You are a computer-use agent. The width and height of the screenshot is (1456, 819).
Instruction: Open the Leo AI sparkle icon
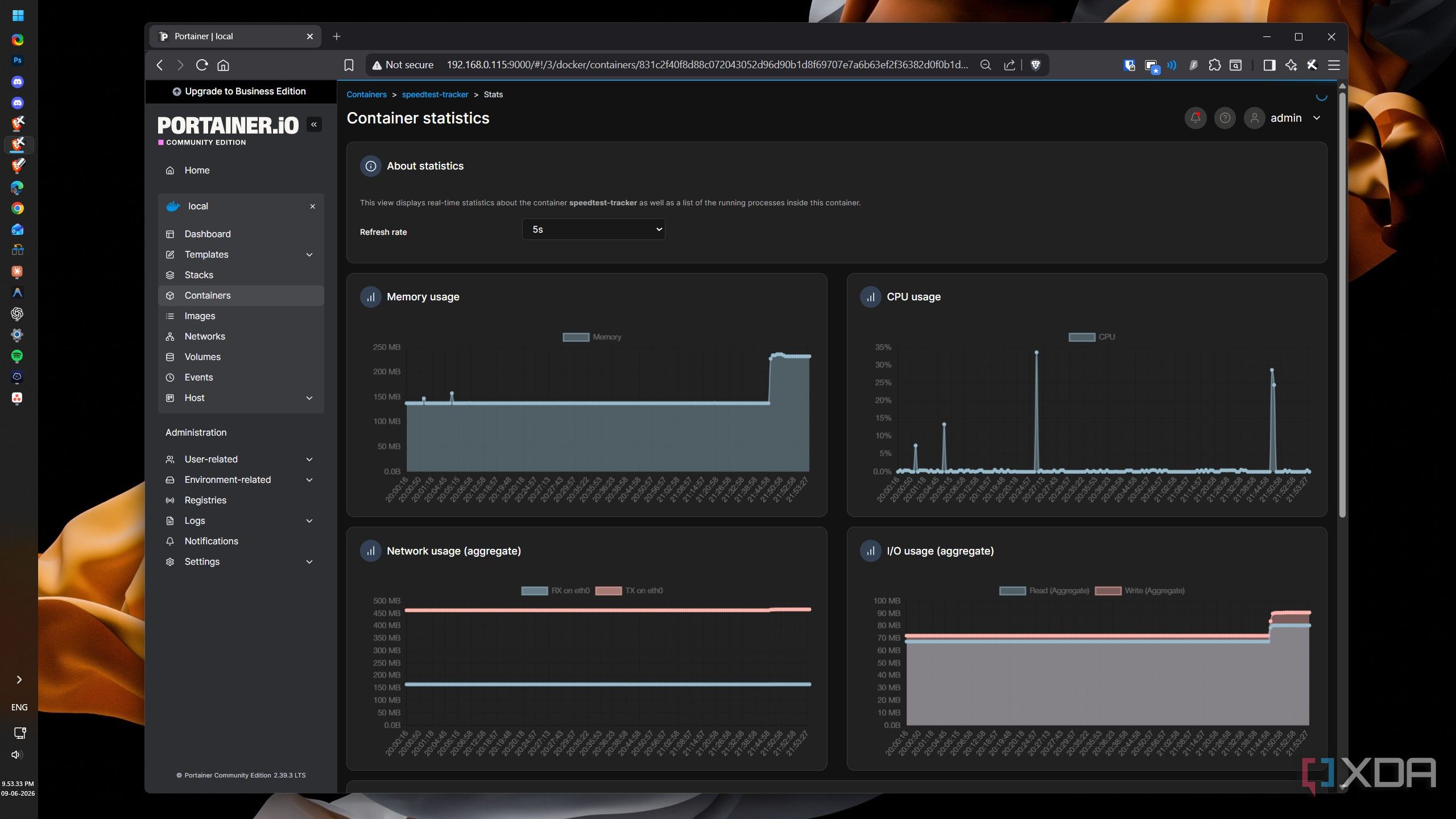point(1291,65)
